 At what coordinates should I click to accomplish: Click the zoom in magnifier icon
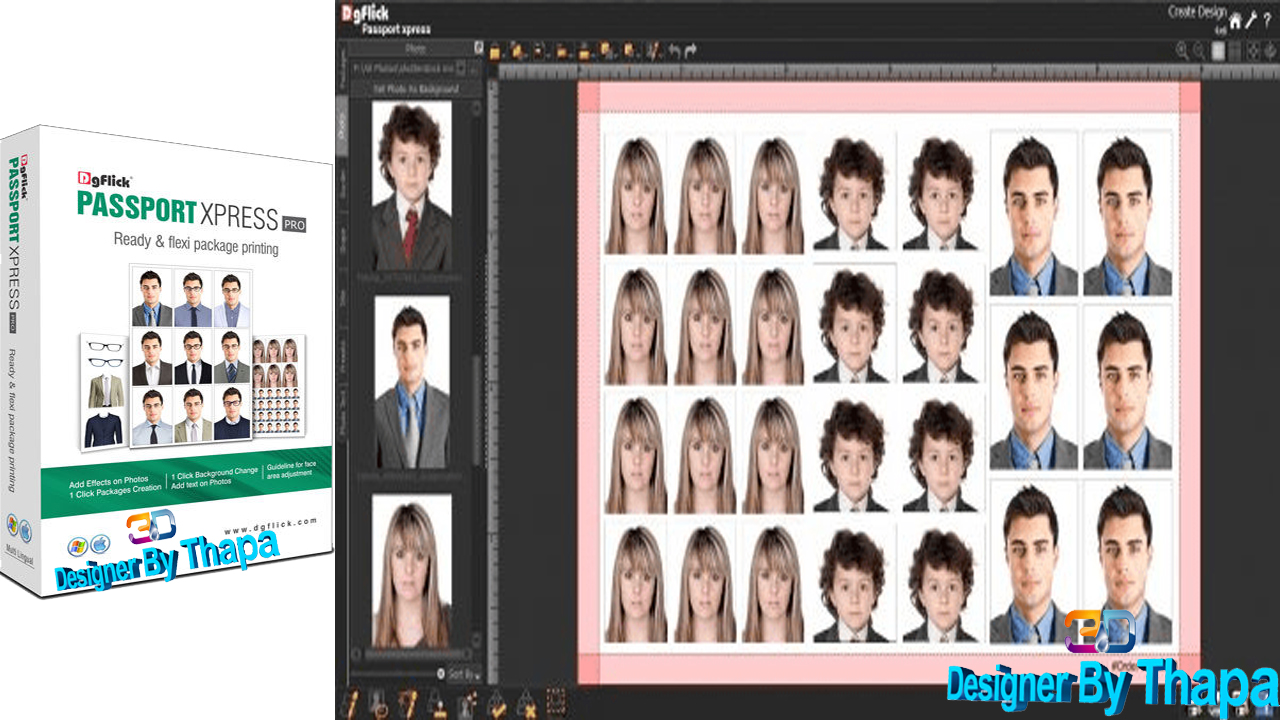(x=1183, y=50)
